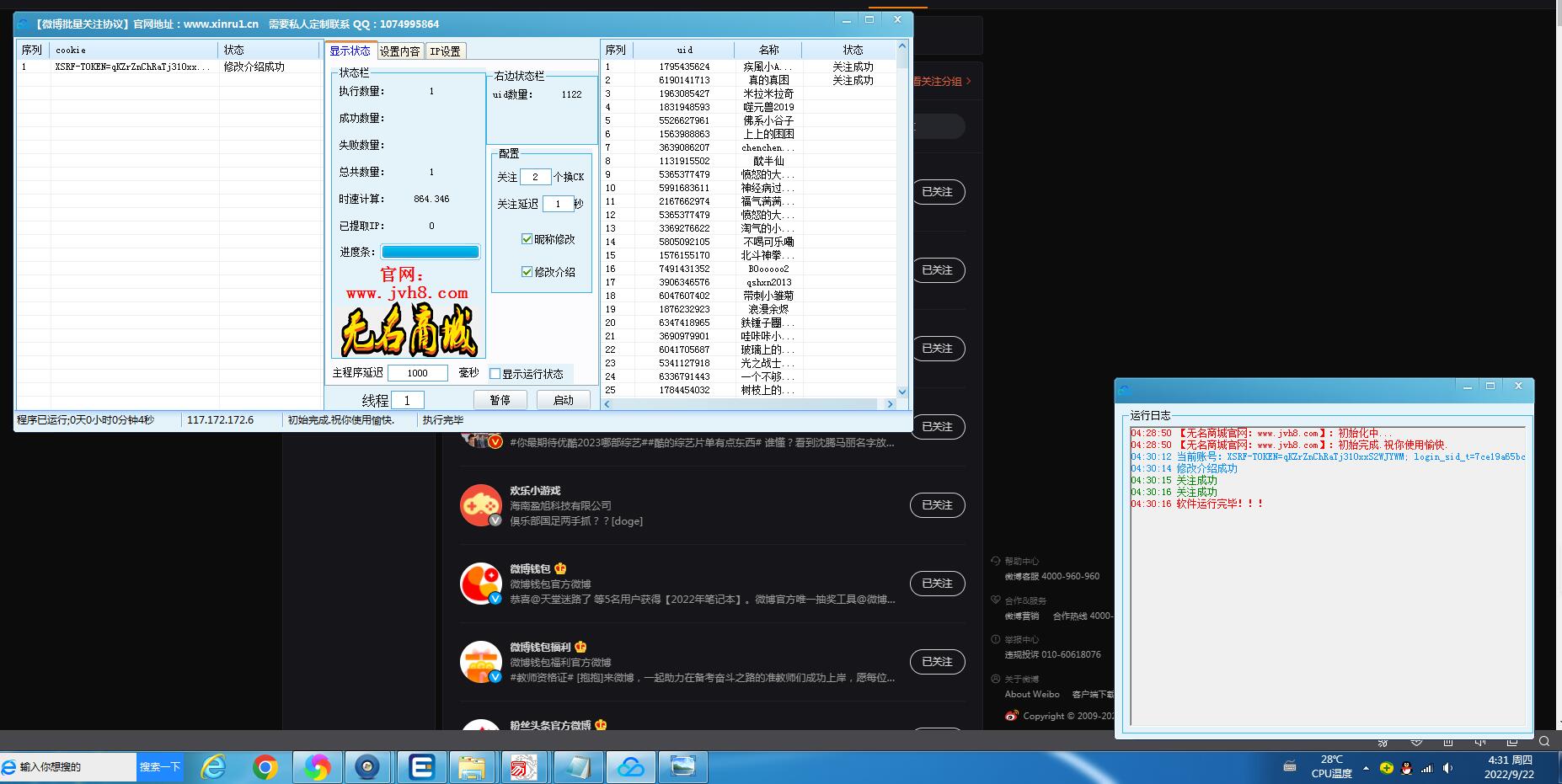The height and width of the screenshot is (784, 1562).
Task: Click the taskbar clock showing 4:31
Action: [1510, 767]
